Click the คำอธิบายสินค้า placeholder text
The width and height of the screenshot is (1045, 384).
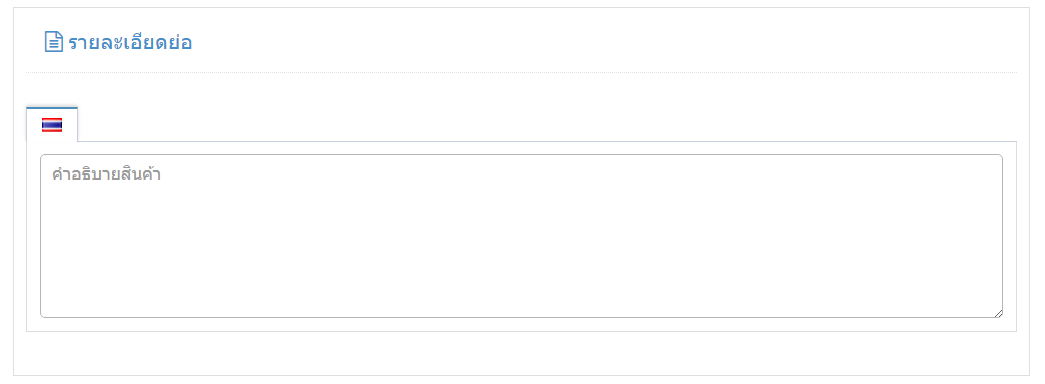coord(107,175)
